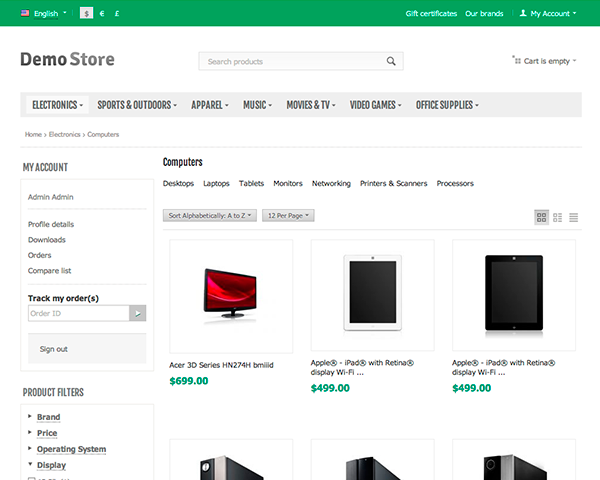
Task: Open Our brands link
Action: 484,13
